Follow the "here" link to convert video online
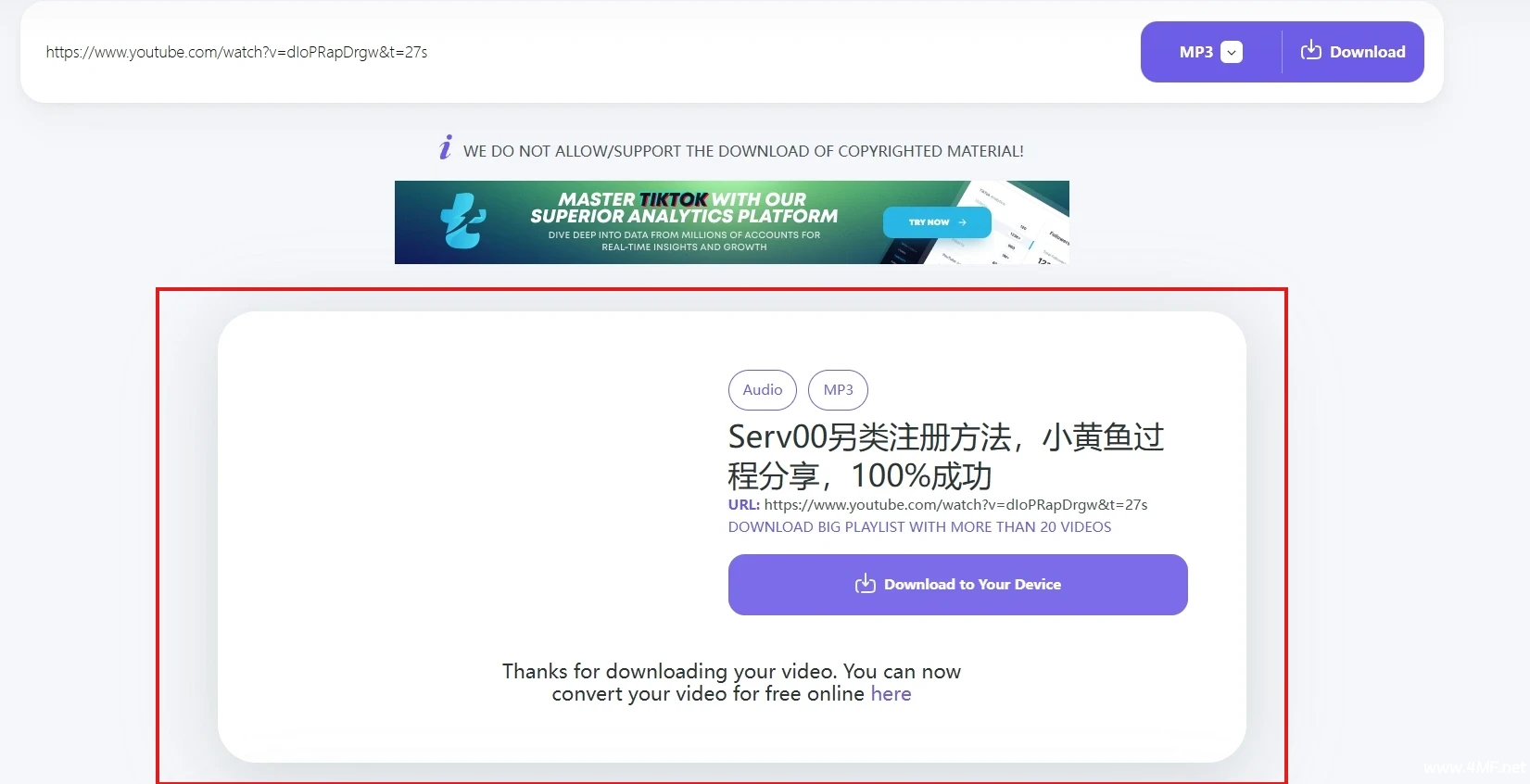Image resolution: width=1530 pixels, height=784 pixels. click(x=891, y=694)
